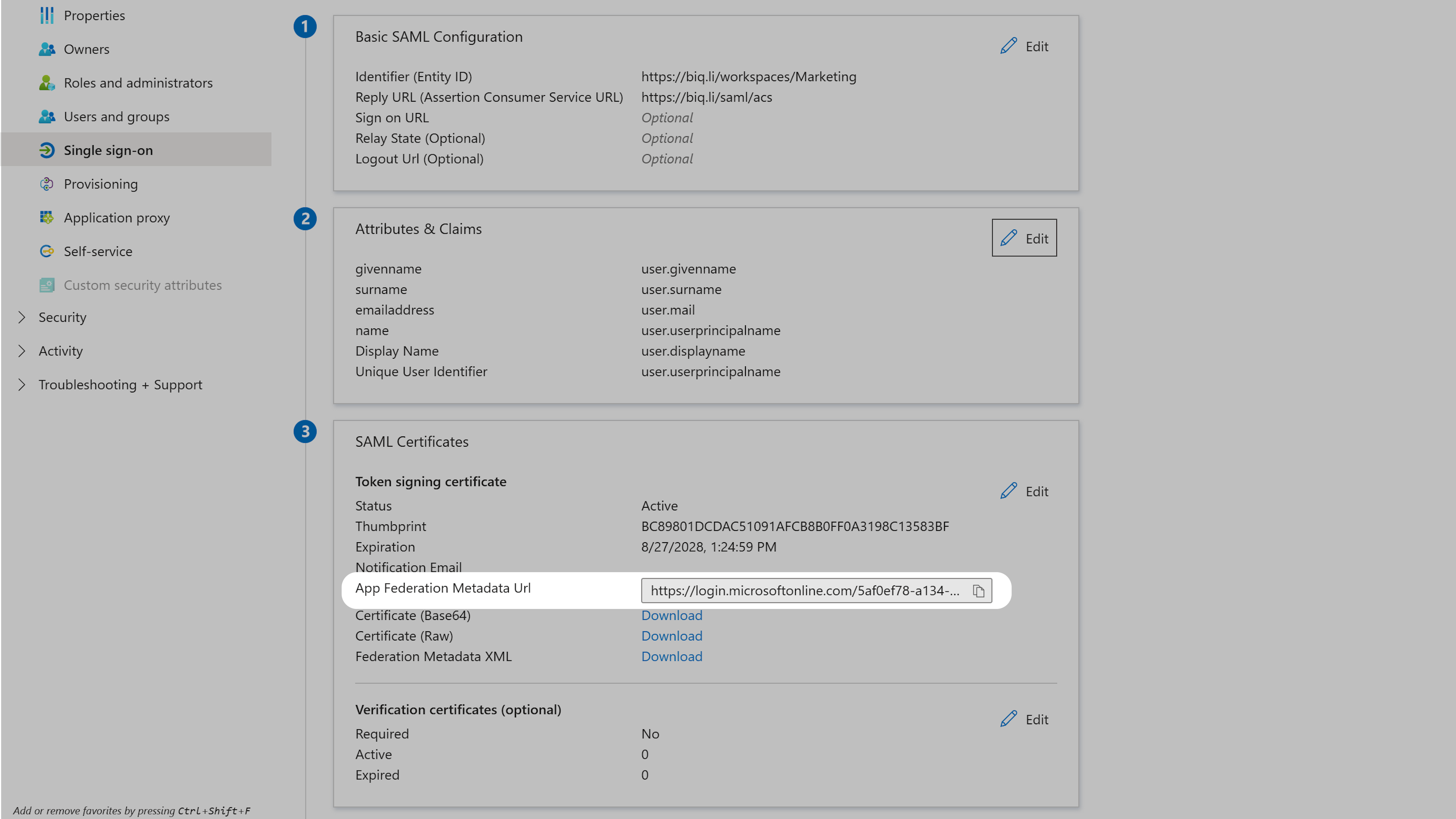
Task: Click the Unique User Identifier claim label
Action: (421, 371)
